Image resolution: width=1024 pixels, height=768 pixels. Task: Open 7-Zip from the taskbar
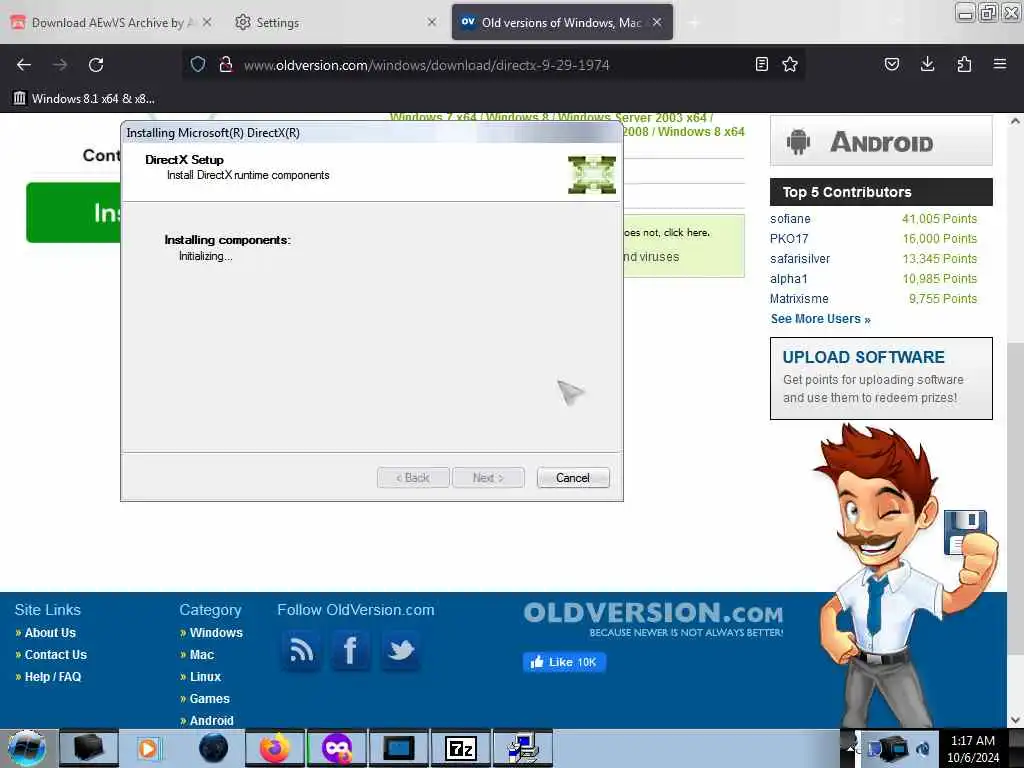click(x=460, y=748)
